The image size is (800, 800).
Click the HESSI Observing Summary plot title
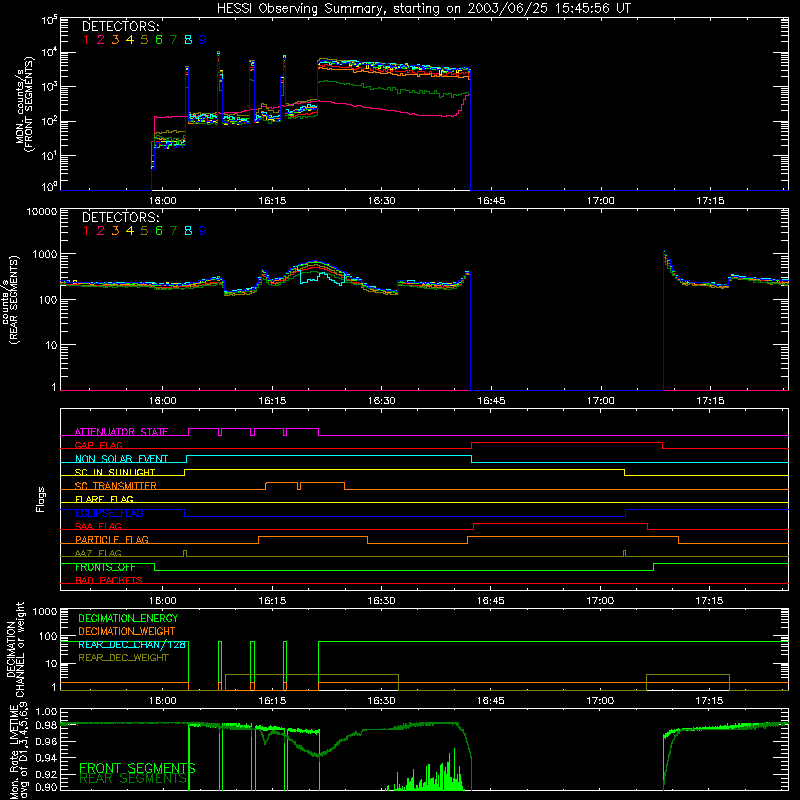(x=423, y=9)
